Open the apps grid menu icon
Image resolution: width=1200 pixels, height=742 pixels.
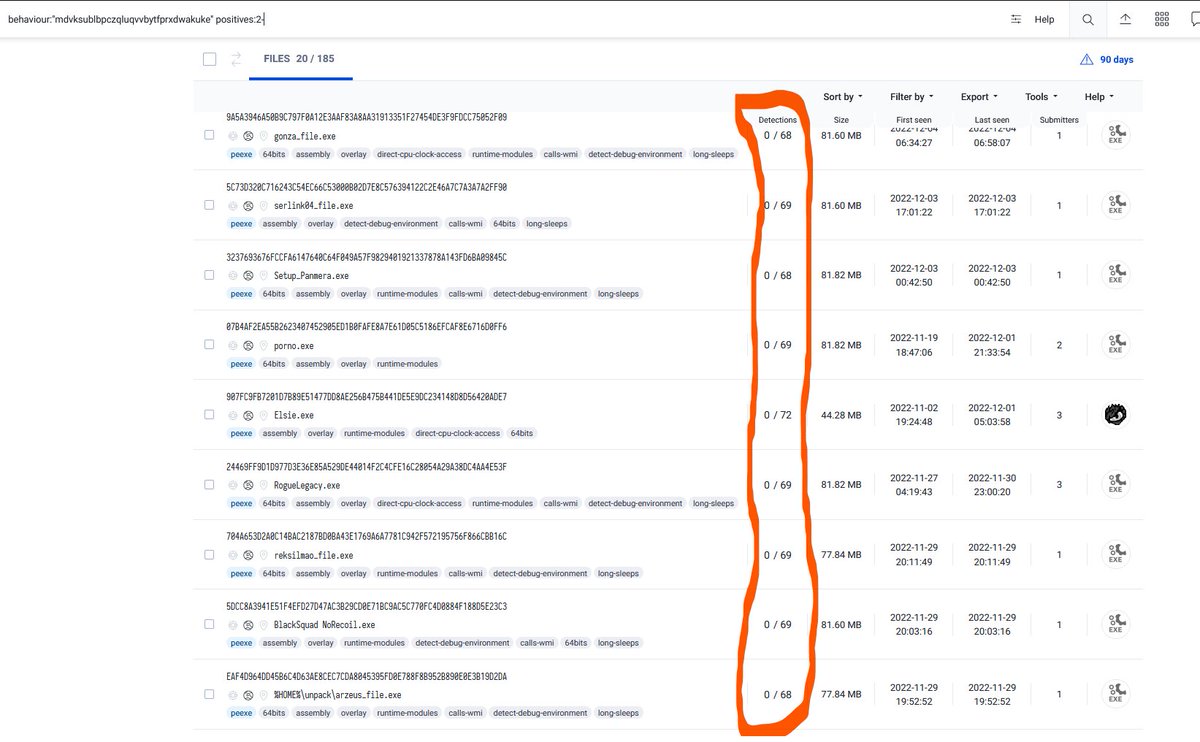(x=1161, y=19)
